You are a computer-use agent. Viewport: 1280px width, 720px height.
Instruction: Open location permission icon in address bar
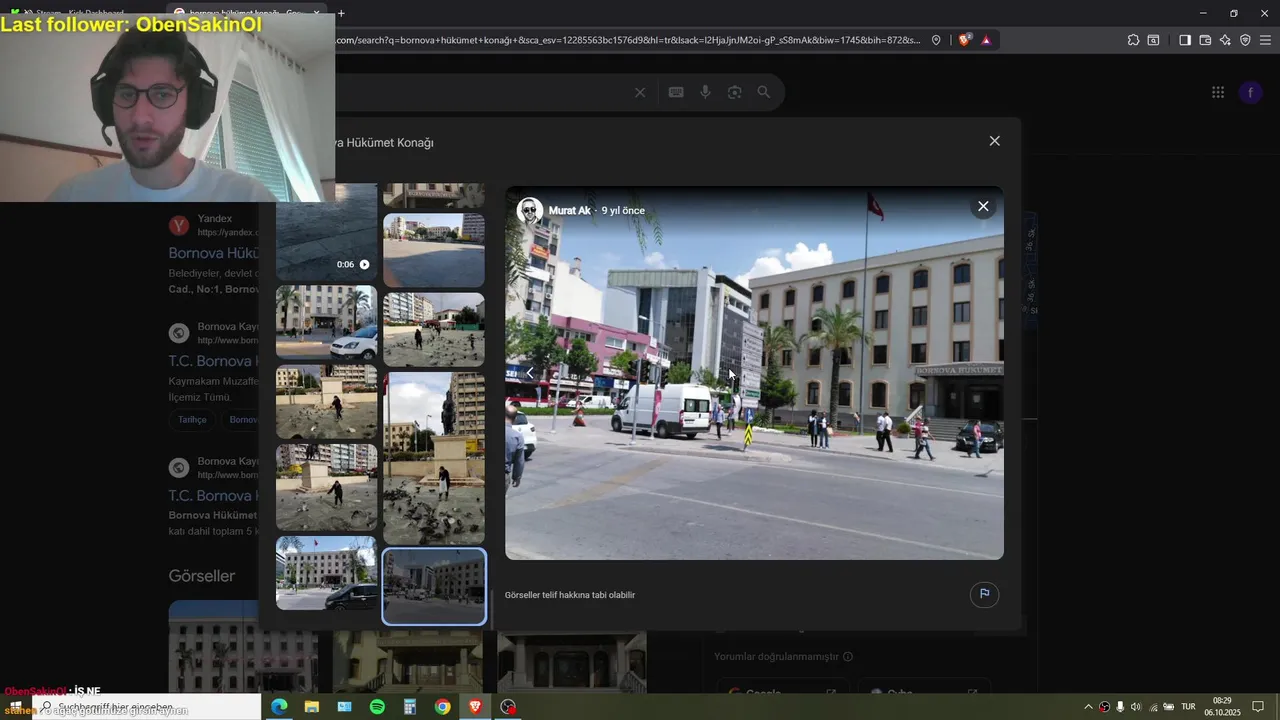[936, 40]
